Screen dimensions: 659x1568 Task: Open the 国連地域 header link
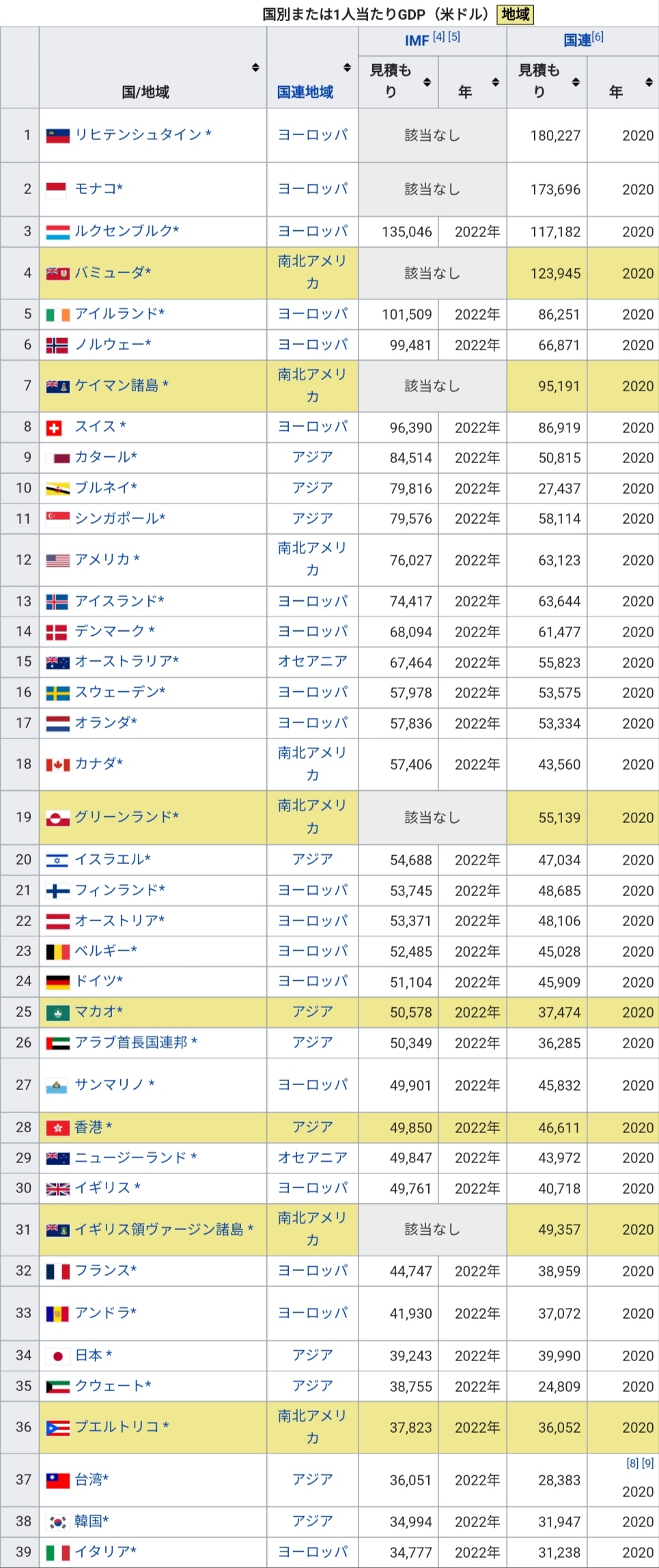click(305, 92)
